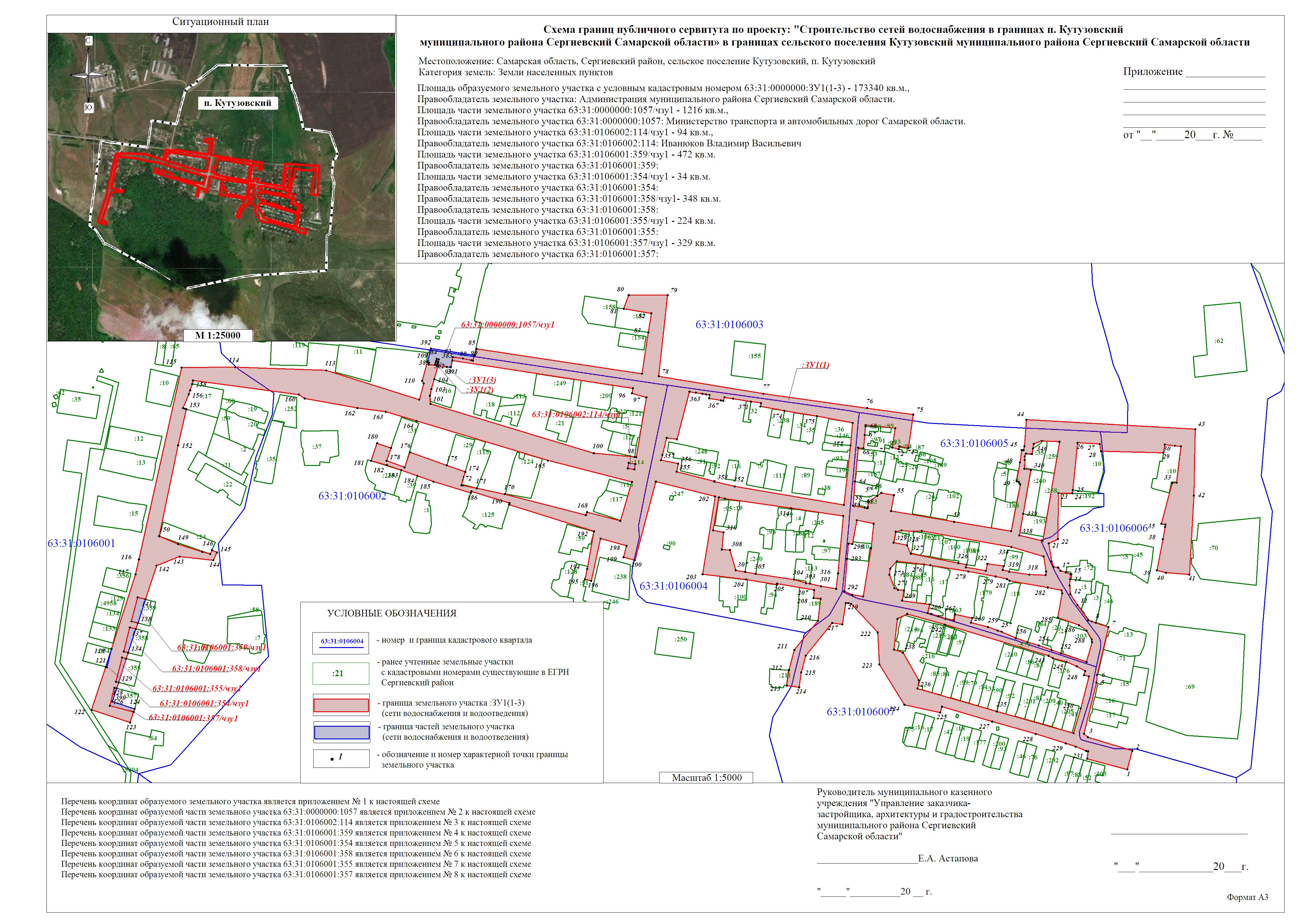This screenshot has width=1307, height=924.
Task: Click the red ':ЗУ1(2)' callout label
Action: pos(479,390)
